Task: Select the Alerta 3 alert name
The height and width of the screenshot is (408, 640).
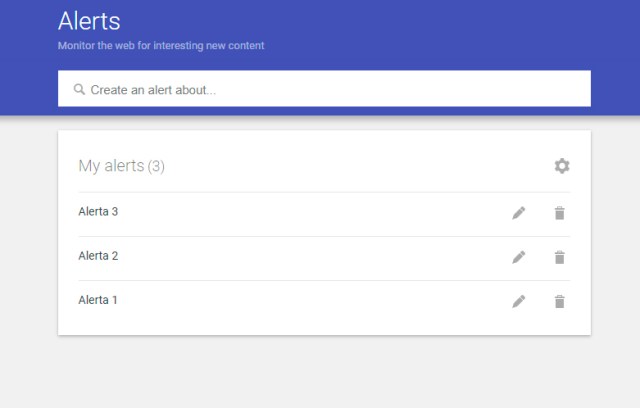Action: [x=98, y=212]
